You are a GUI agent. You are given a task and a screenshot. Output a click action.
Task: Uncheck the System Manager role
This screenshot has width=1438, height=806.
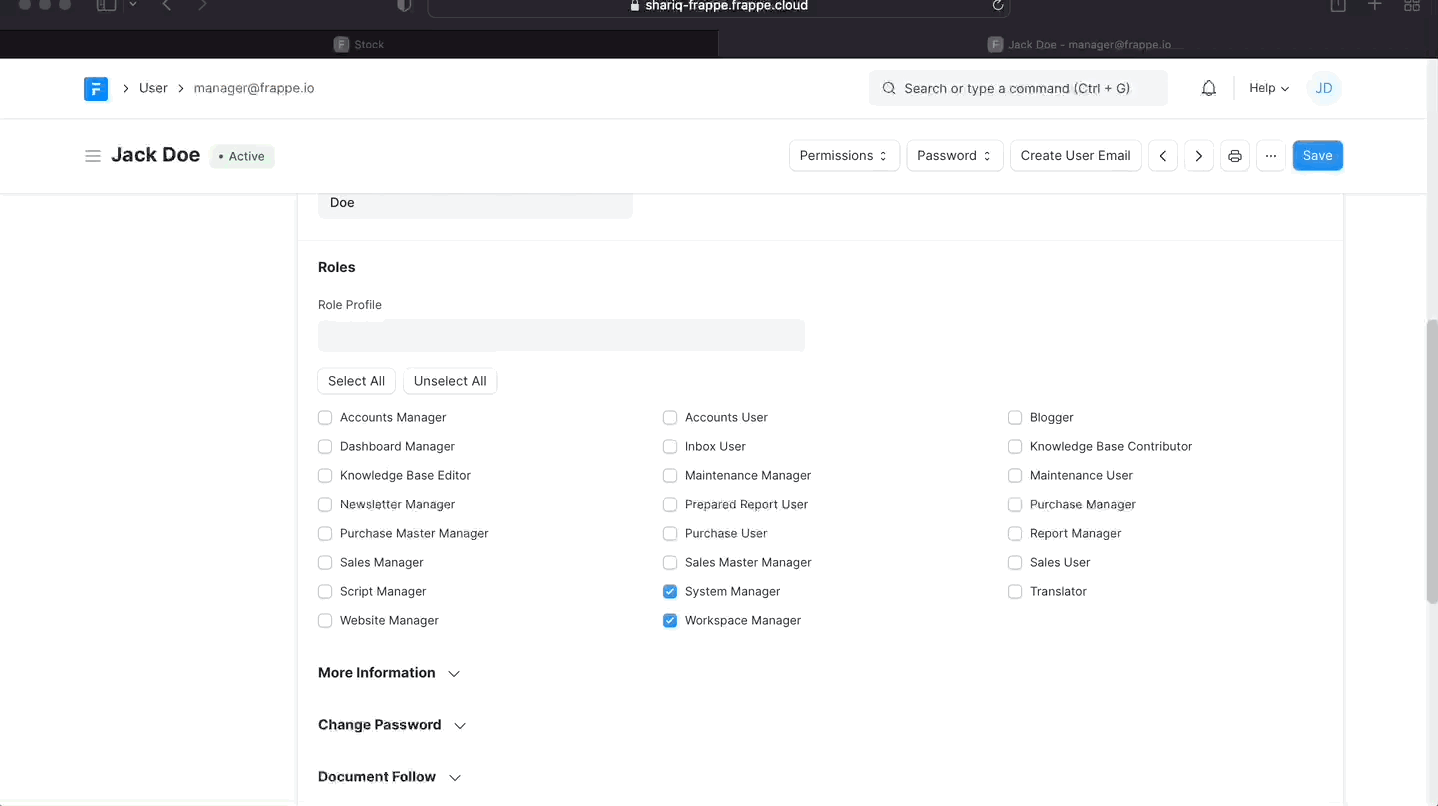670,592
